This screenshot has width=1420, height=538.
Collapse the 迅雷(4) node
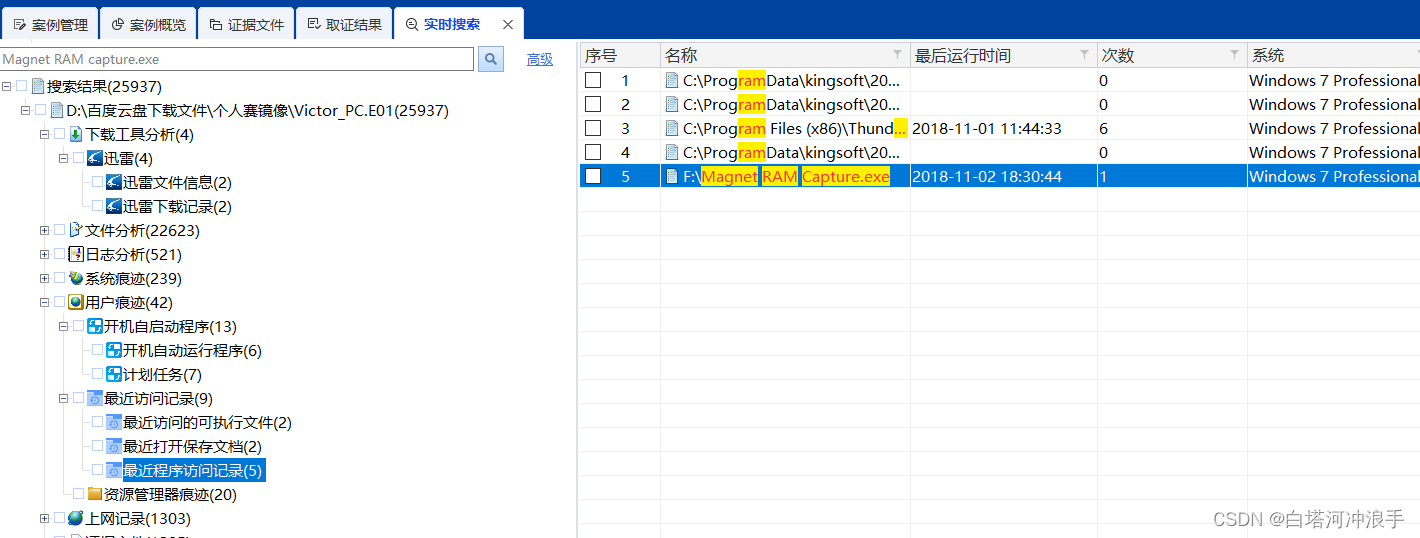[63, 158]
